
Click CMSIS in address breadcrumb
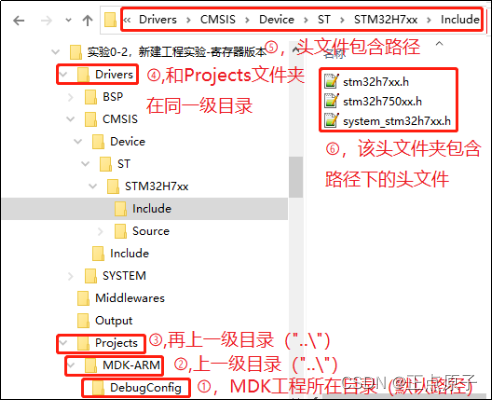tap(218, 20)
